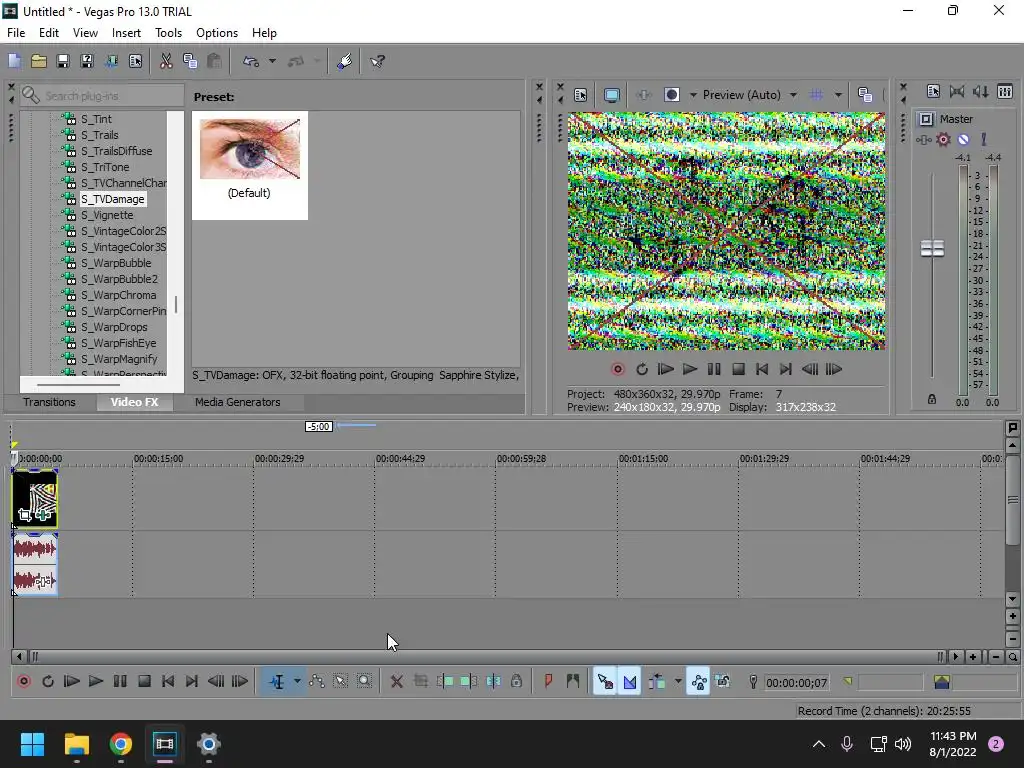Open the Auto Ripple mode dropdown arrow
Screen dimensions: 1024x768
pyautogui.click(x=678, y=681)
